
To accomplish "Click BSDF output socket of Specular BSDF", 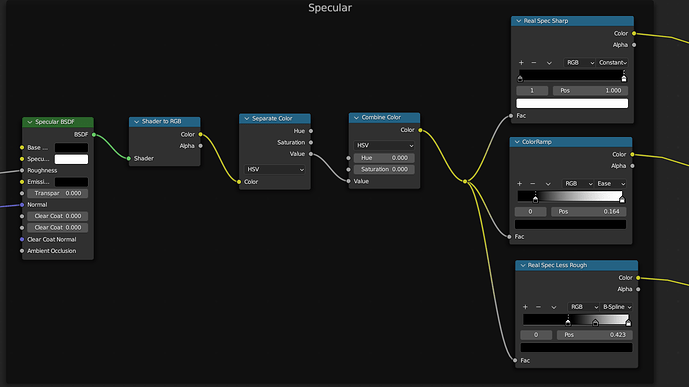I will (x=94, y=135).
